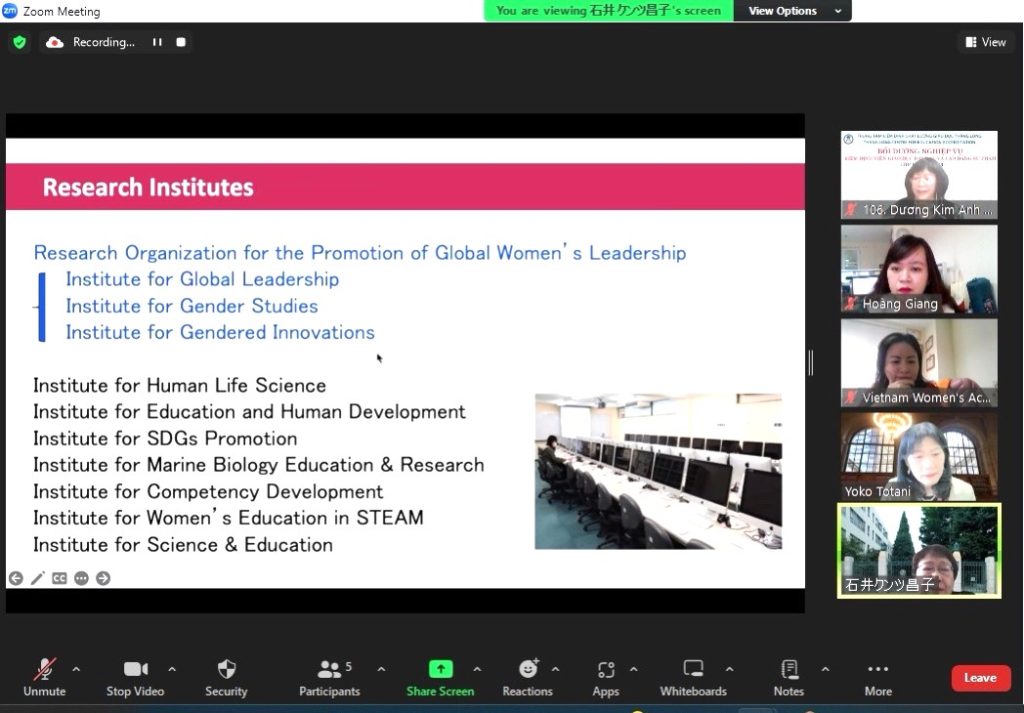Open the Reactions emoji picker
1024x713 pixels.
528,676
